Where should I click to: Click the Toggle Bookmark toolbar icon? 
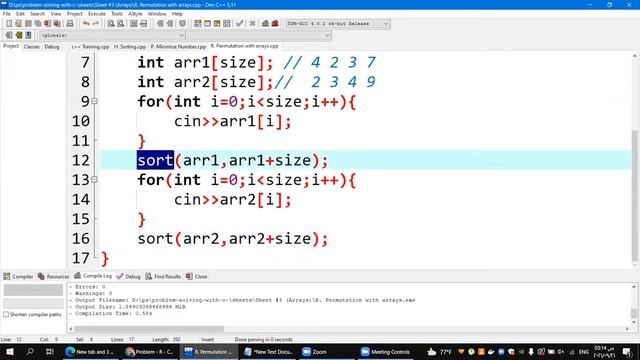coord(19,36)
